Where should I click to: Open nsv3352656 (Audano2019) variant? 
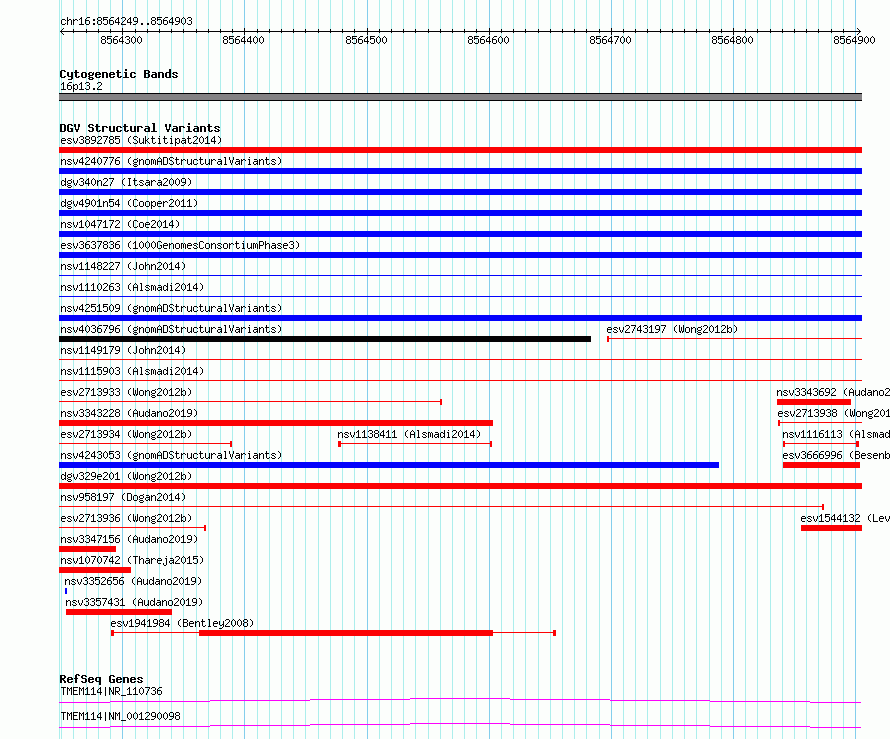[x=133, y=581]
